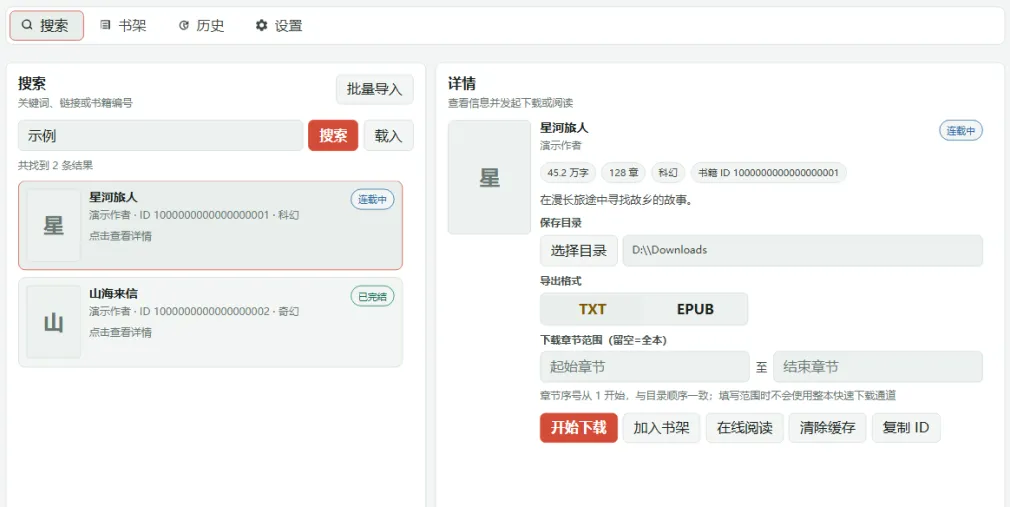The height and width of the screenshot is (507, 1010).
Task: Click the clock icon beside 历史
Action: (184, 26)
